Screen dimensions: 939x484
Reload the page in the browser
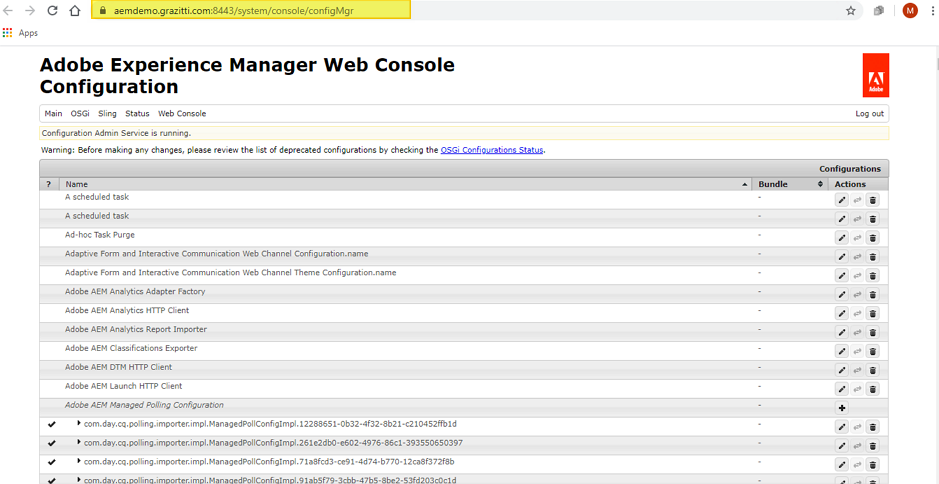[x=52, y=11]
